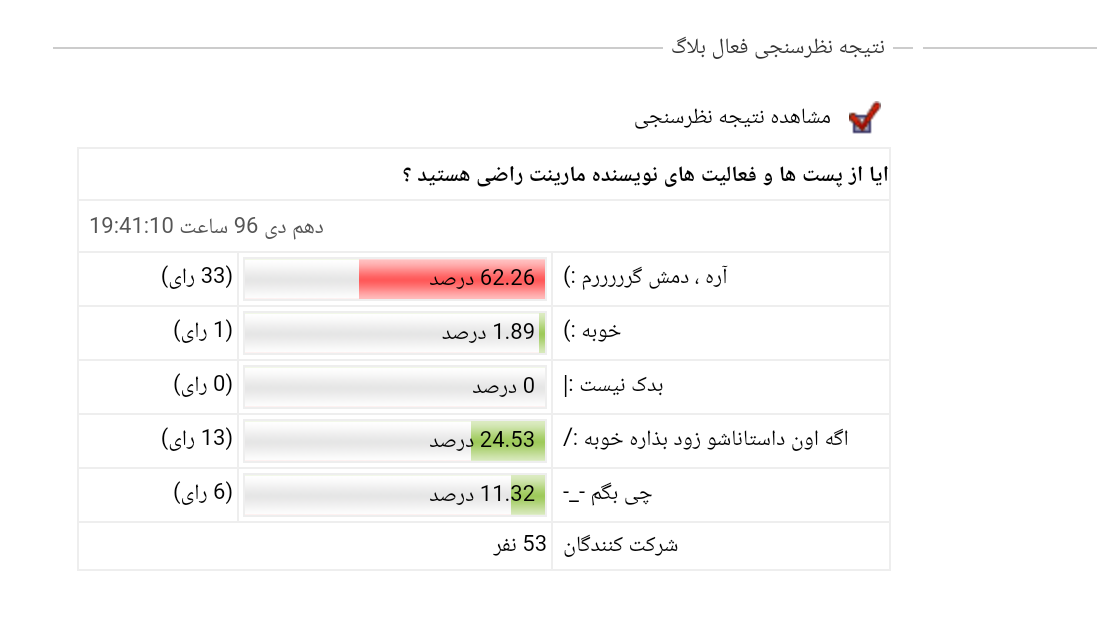Click the 0 percent result bar
This screenshot has height=636, width=1097.
tap(395, 387)
